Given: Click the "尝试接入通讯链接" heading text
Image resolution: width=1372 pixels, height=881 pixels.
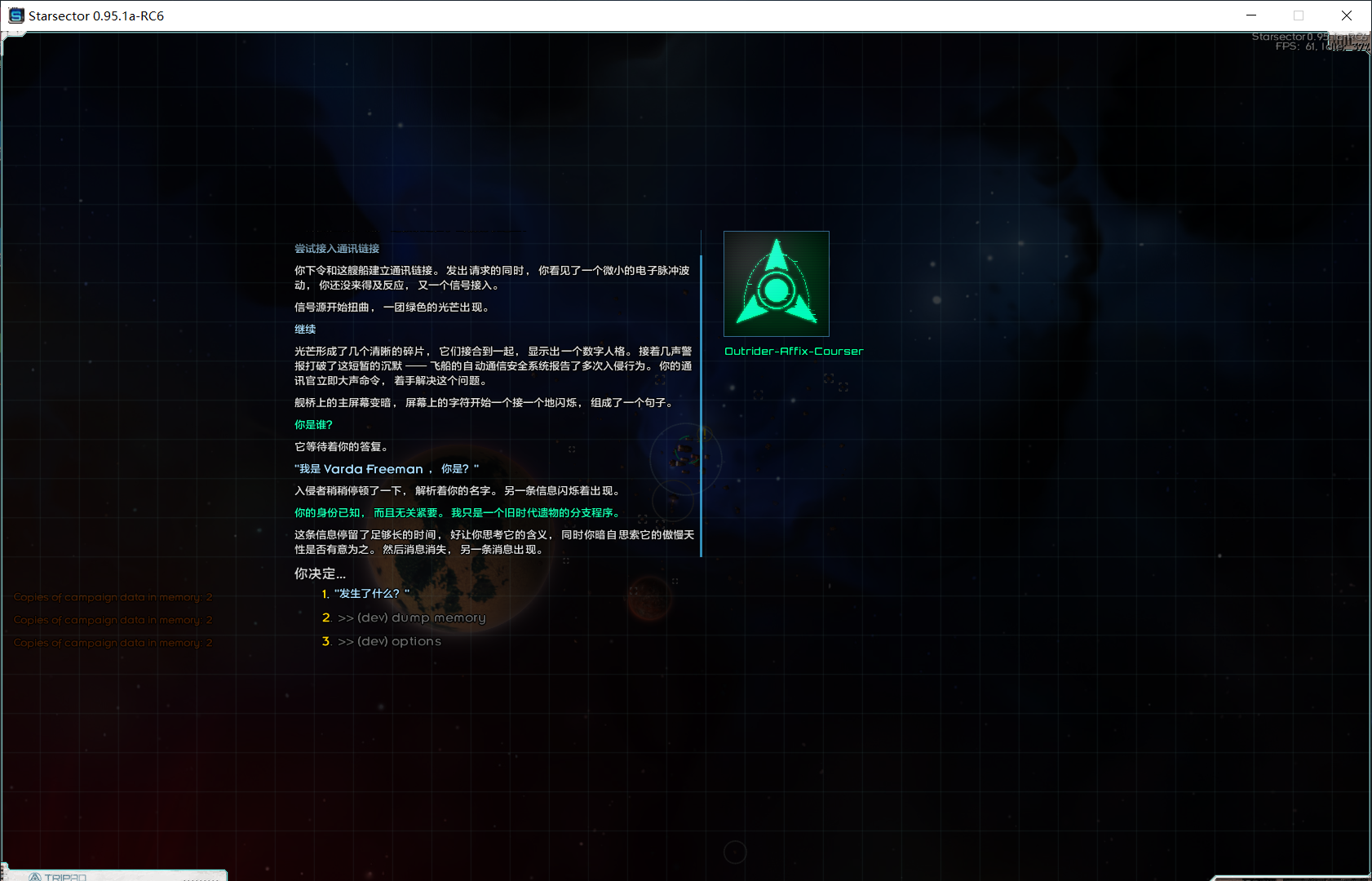Looking at the screenshot, I should (337, 249).
